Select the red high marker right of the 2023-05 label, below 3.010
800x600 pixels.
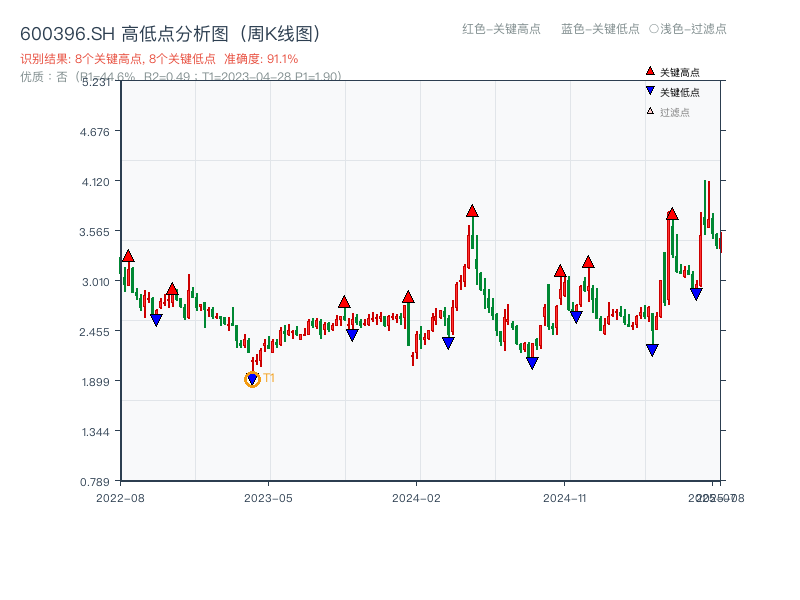pos(344,302)
